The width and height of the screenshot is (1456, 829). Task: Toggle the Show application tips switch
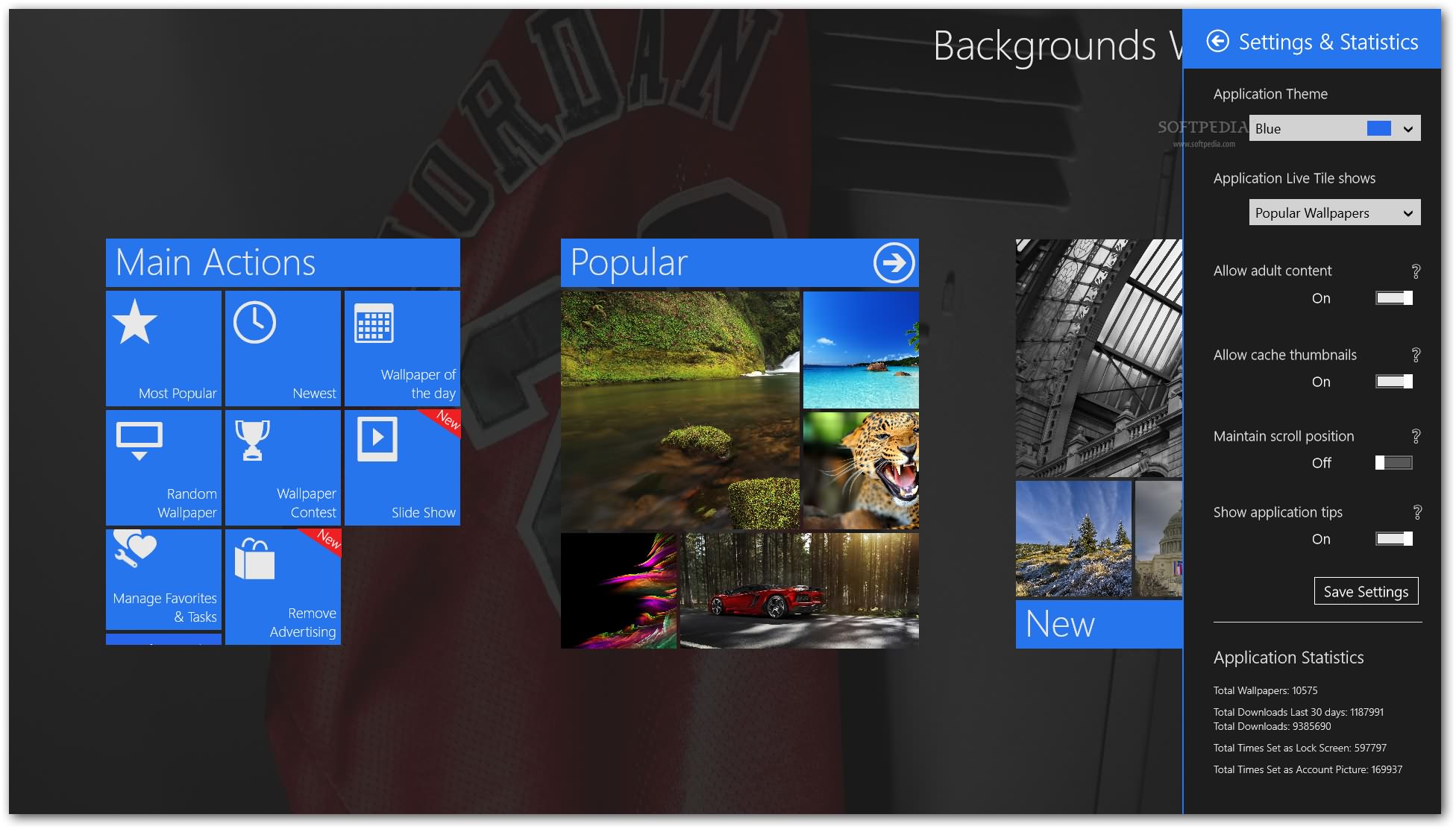tap(1394, 539)
